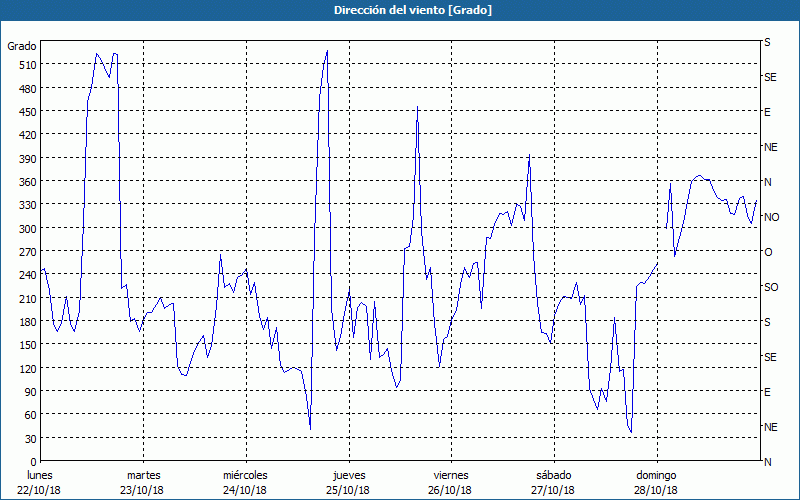Pick the 120 tick label on the left axis
The height and width of the screenshot is (500, 800).
click(x=27, y=369)
